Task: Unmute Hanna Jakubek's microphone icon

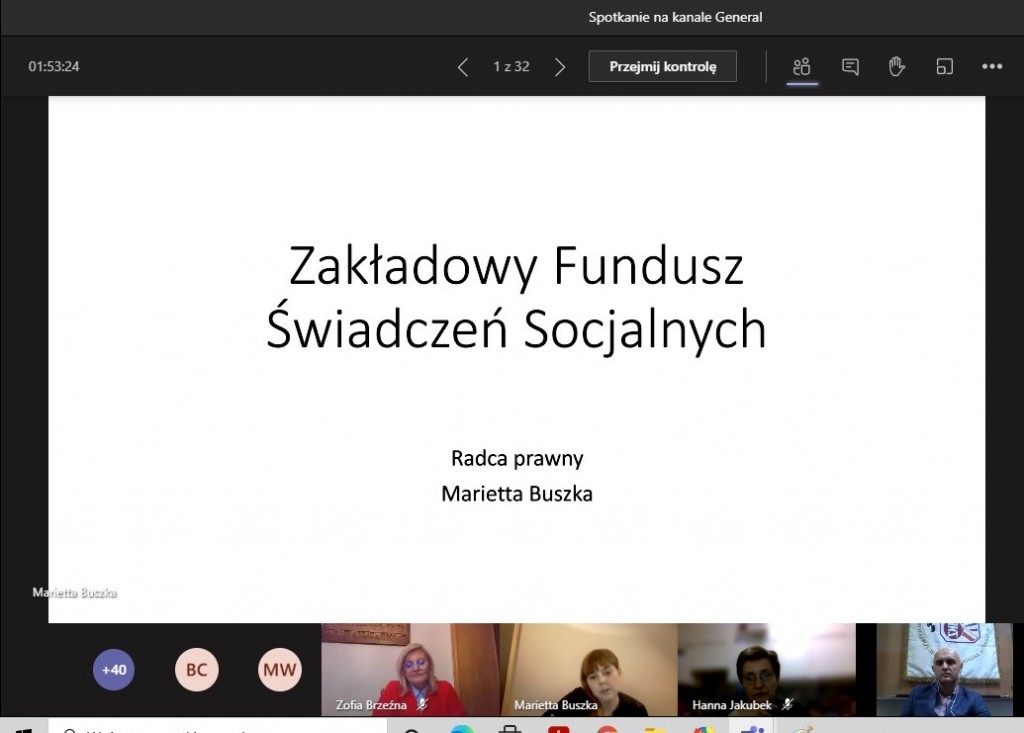Action: click(786, 704)
